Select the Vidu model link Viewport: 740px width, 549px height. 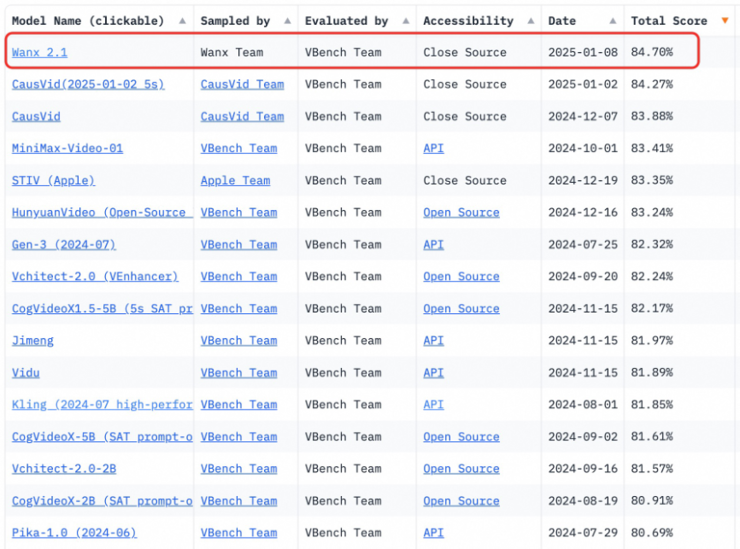point(26,372)
